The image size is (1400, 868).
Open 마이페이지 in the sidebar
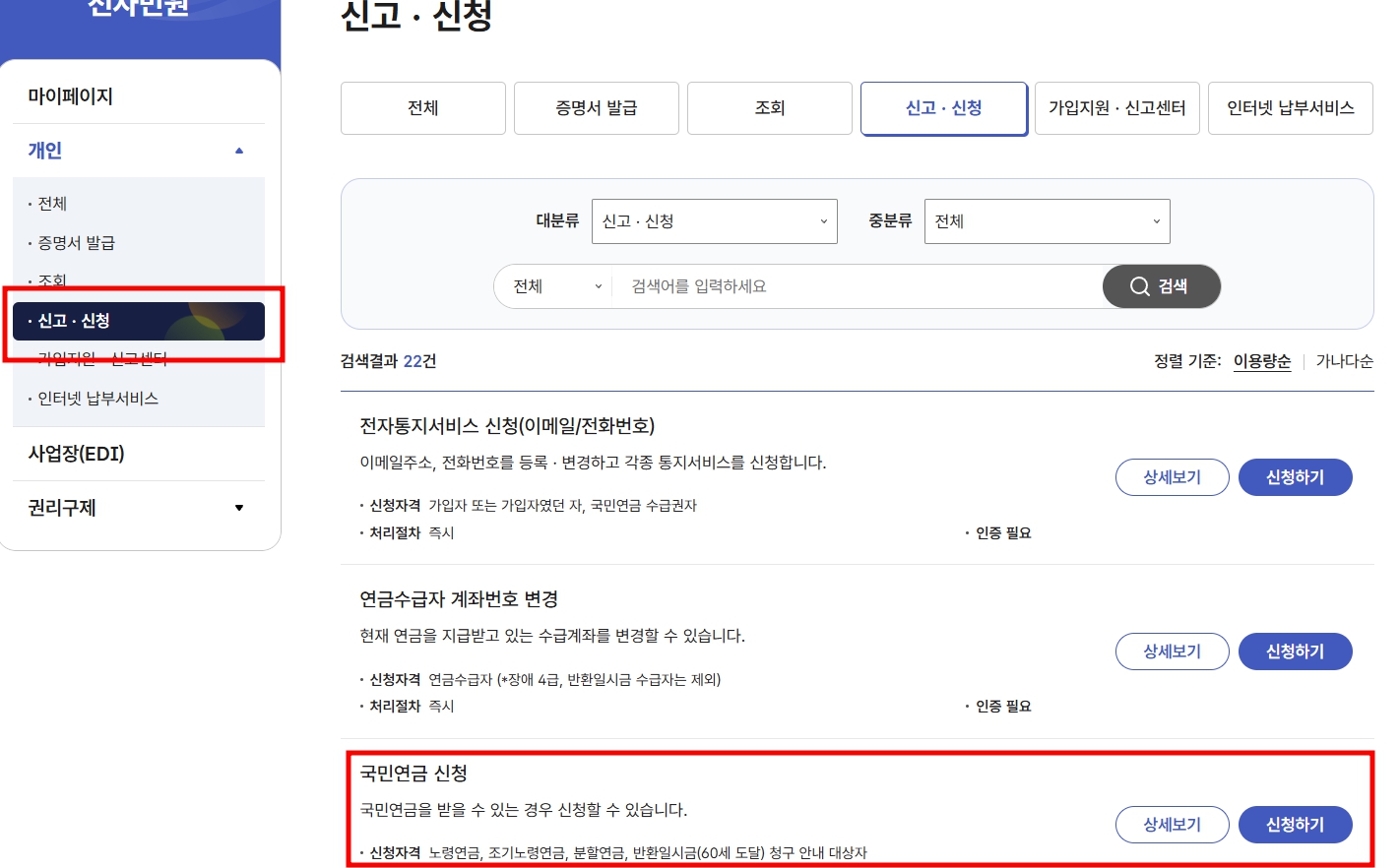[71, 96]
